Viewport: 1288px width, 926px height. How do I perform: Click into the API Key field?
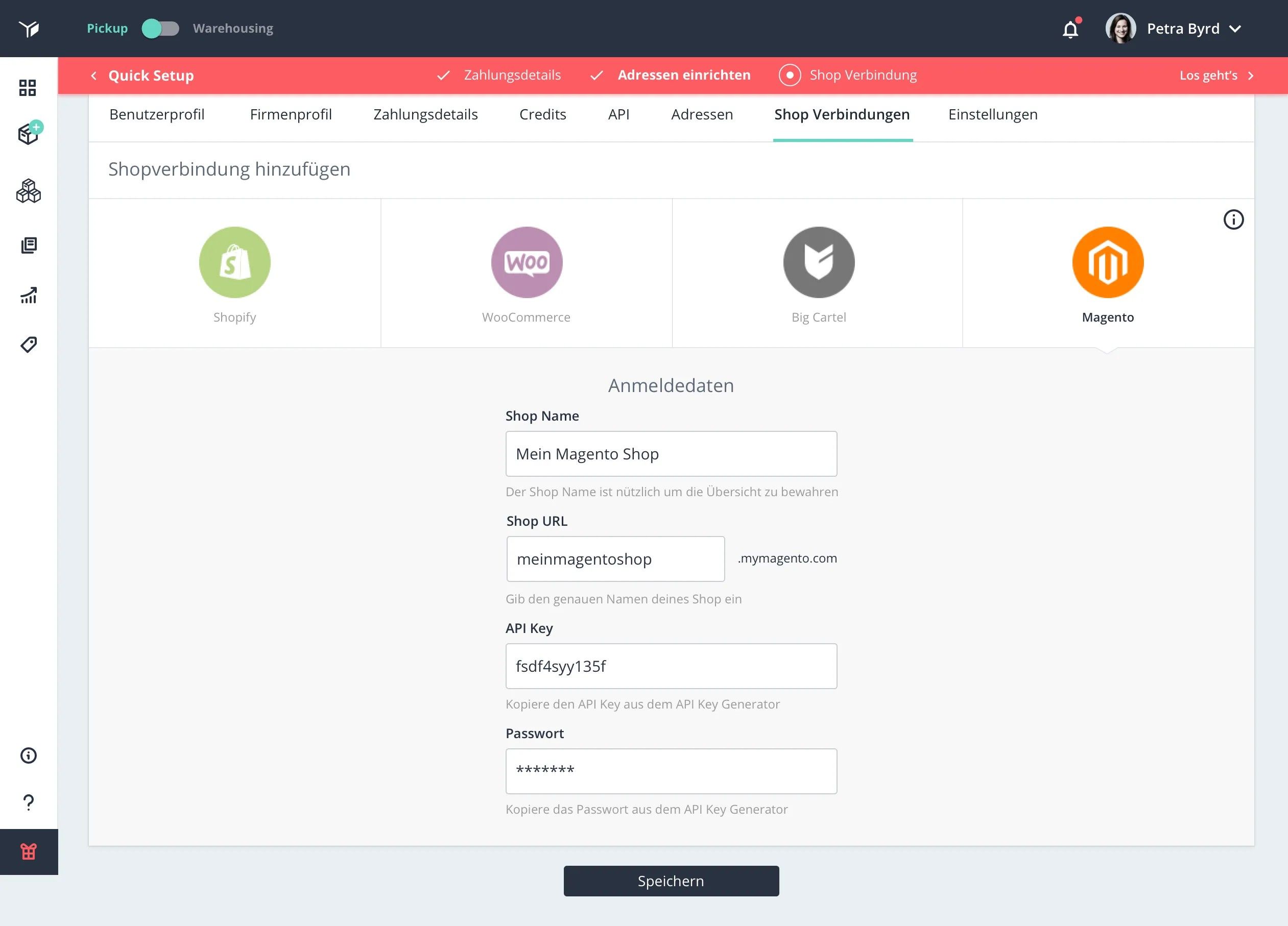click(x=671, y=666)
